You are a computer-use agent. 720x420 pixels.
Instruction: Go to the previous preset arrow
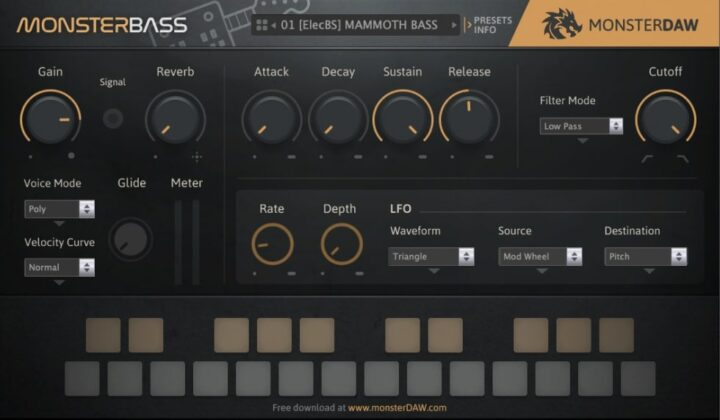[272, 25]
